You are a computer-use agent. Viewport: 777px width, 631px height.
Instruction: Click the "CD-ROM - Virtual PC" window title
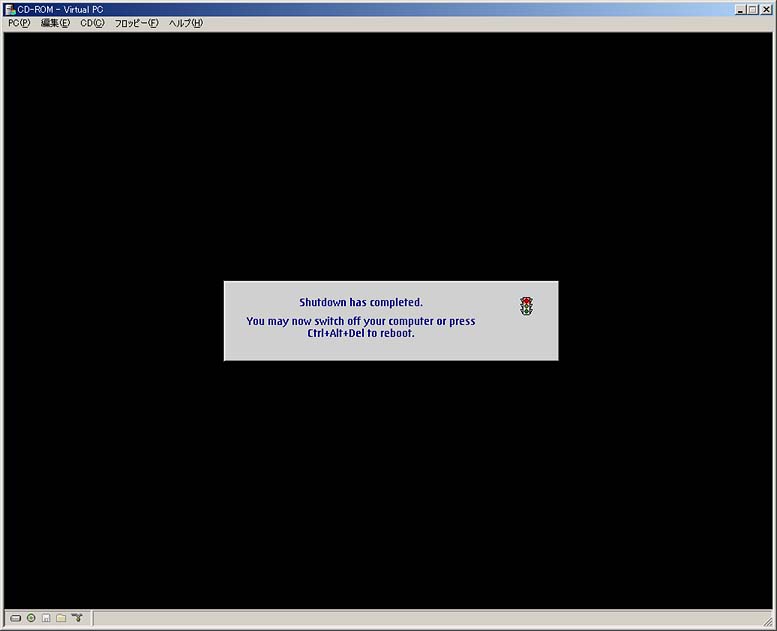[x=60, y=9]
